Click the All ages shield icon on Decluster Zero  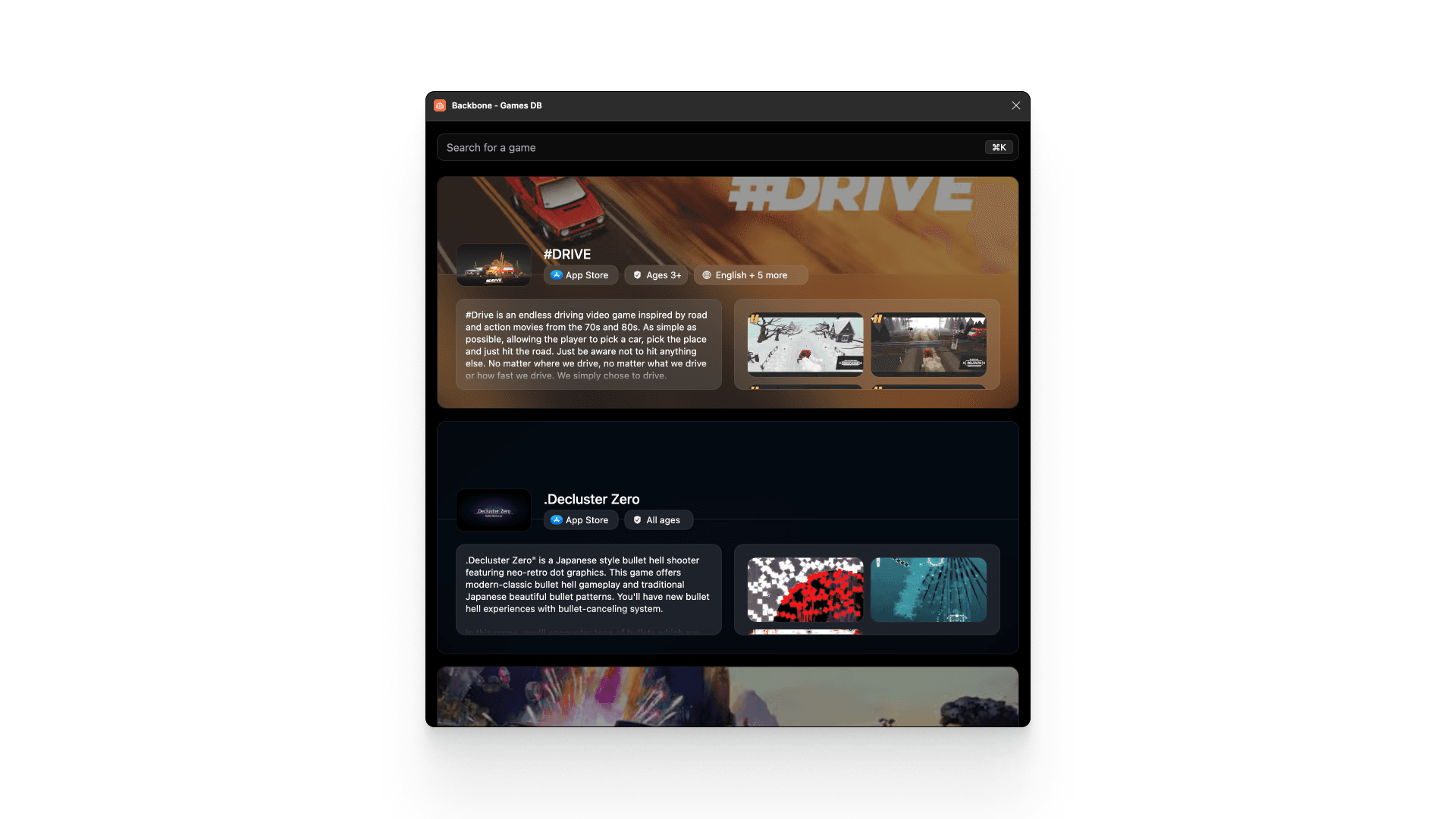tap(638, 520)
